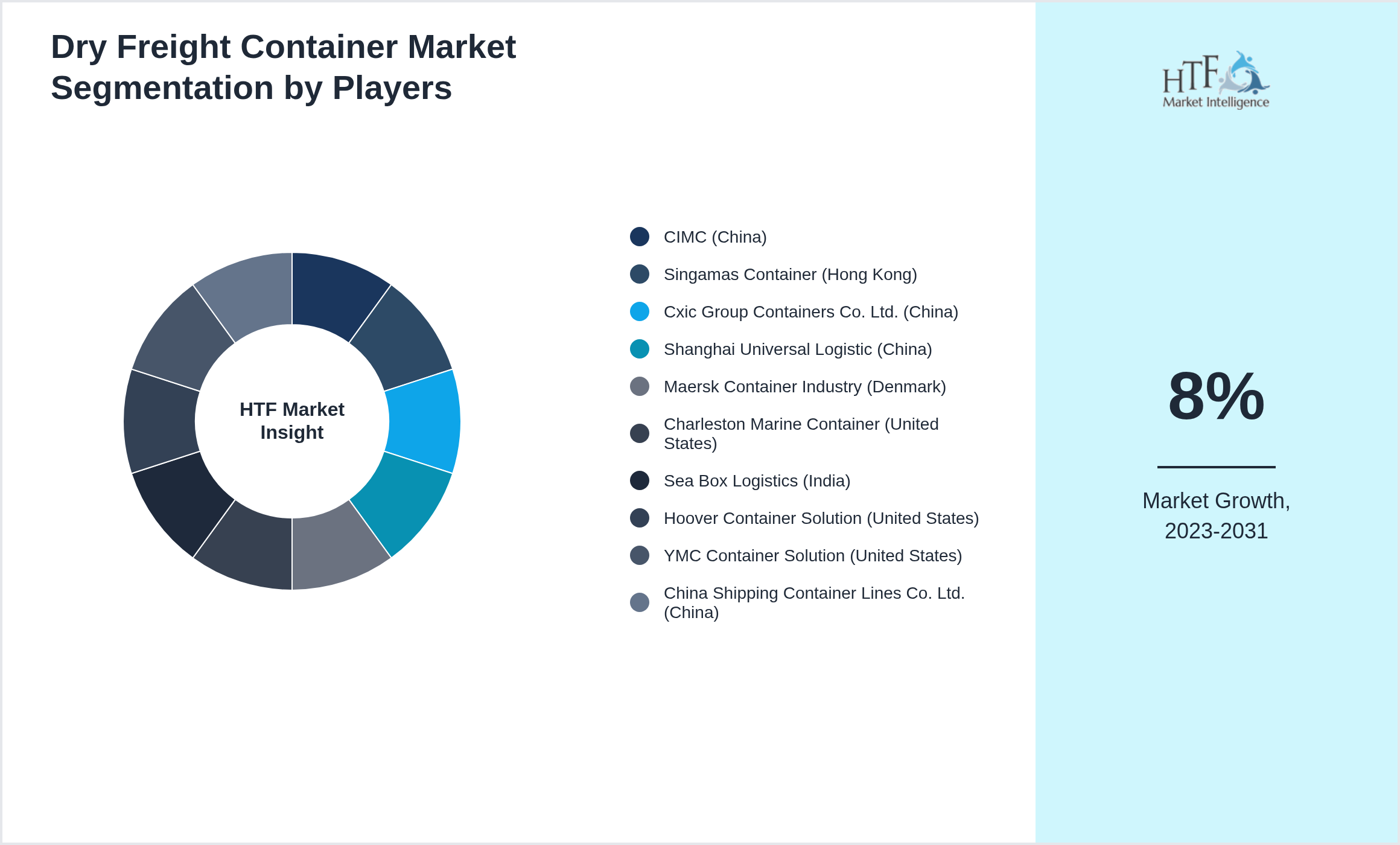This screenshot has height=845, width=1400.
Task: Select the Shanghai Universal Logistic (China) label
Action: tap(798, 349)
